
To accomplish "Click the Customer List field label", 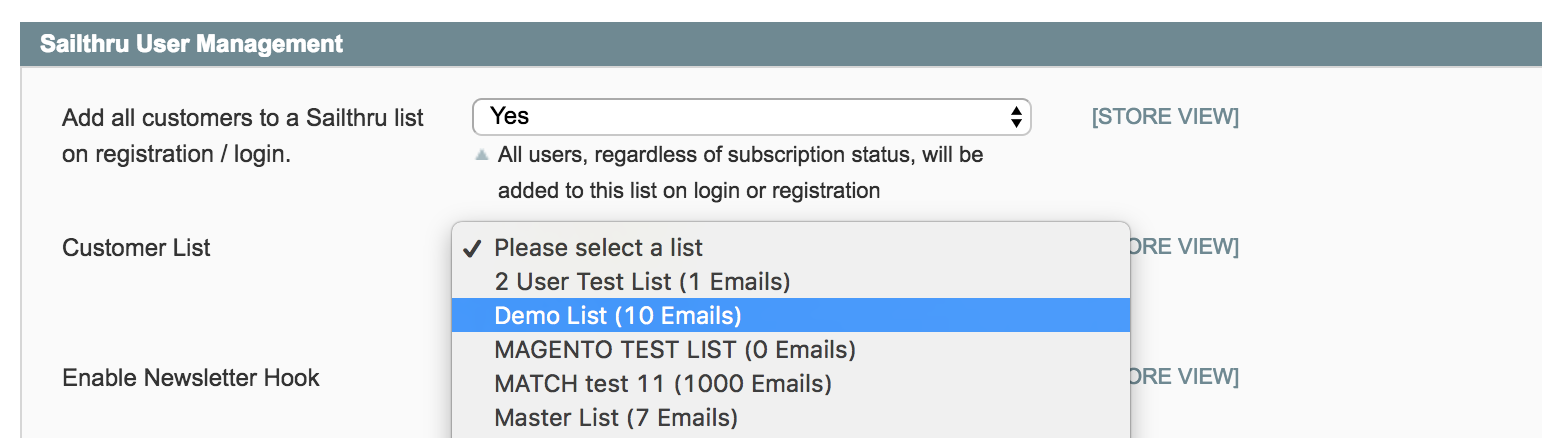I will pyautogui.click(x=136, y=248).
